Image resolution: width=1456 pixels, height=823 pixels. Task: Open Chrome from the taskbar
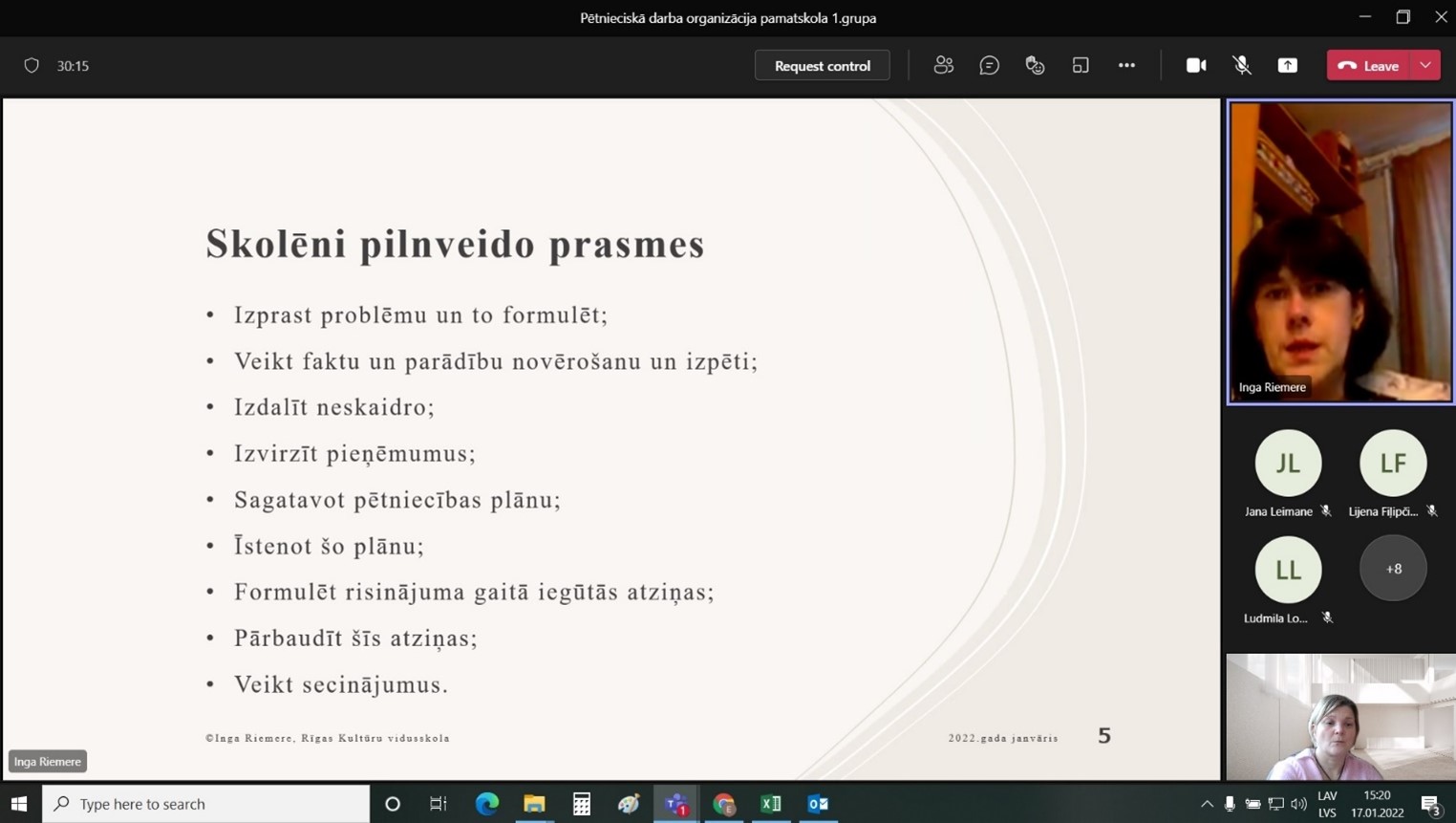point(723,804)
